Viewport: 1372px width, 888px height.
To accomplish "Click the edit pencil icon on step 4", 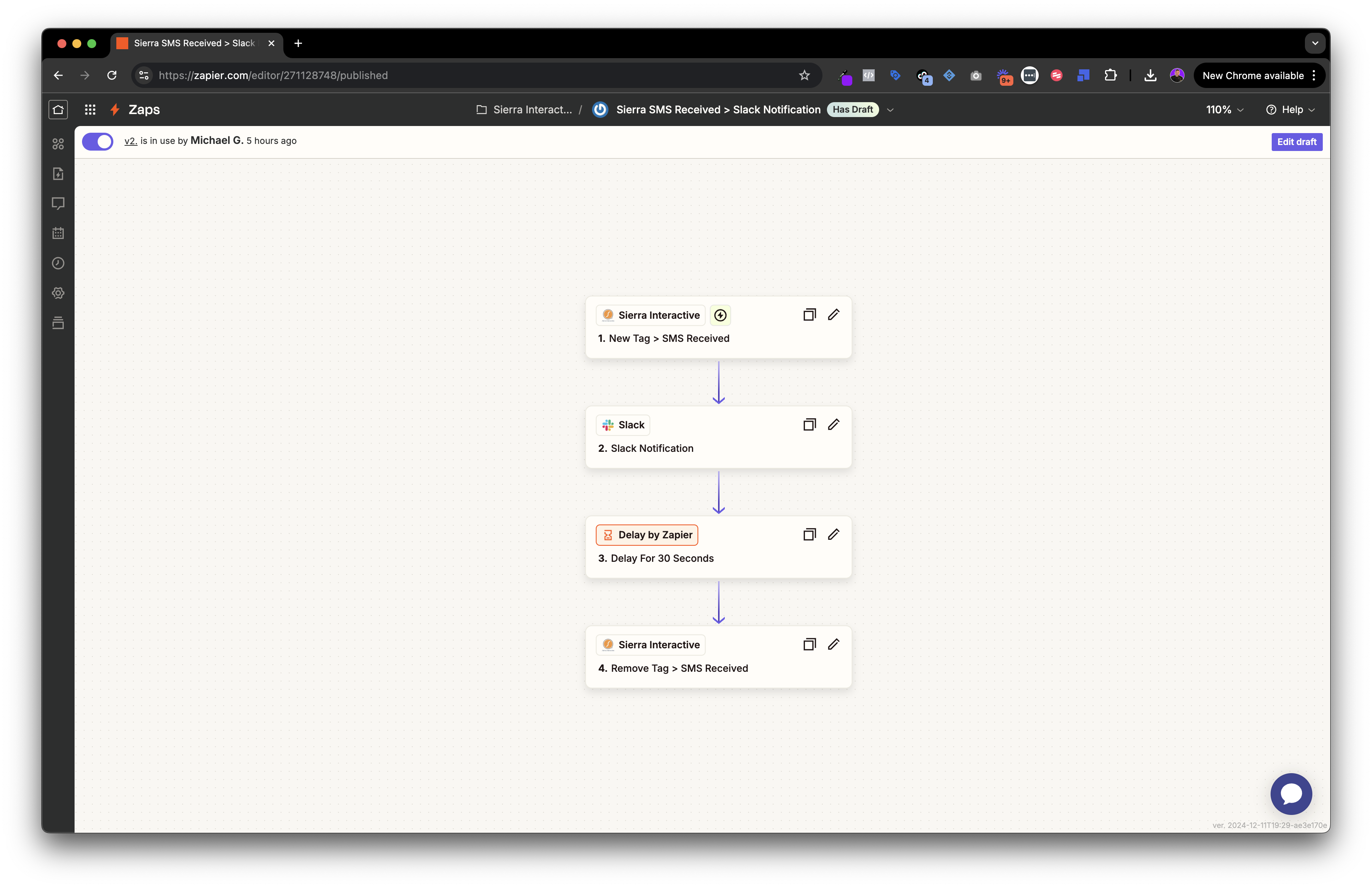I will pyautogui.click(x=832, y=644).
